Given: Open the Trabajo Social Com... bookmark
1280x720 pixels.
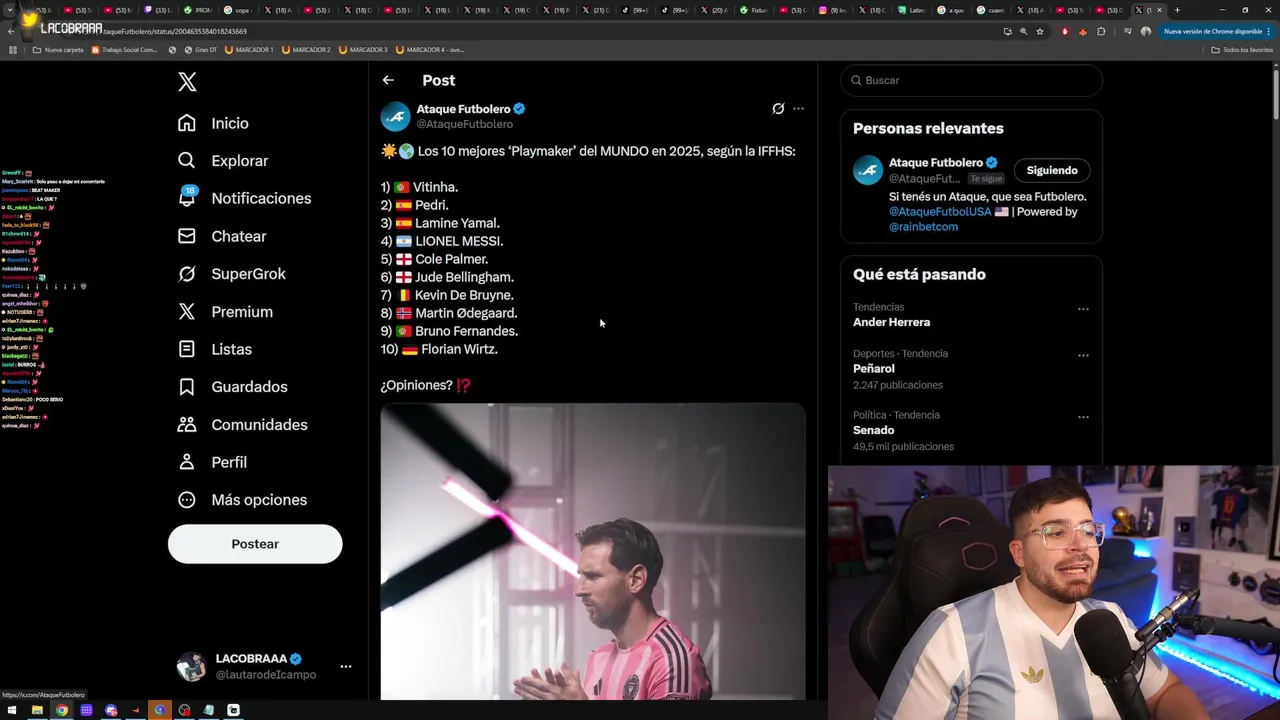Looking at the screenshot, I should click(x=125, y=50).
